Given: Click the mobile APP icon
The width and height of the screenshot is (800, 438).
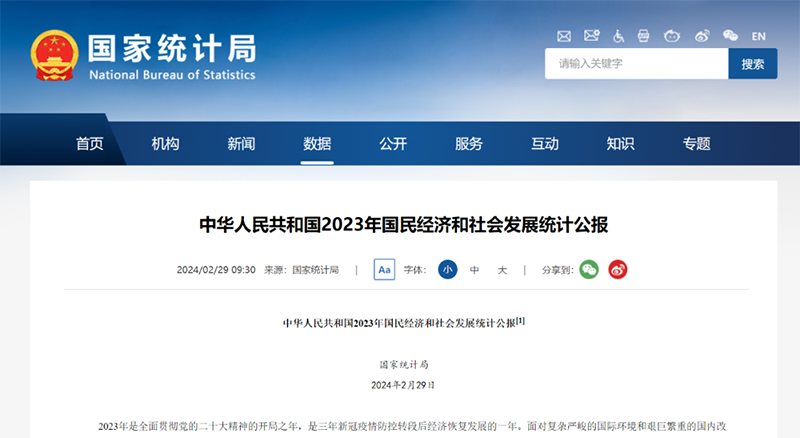Looking at the screenshot, I should point(643,36).
